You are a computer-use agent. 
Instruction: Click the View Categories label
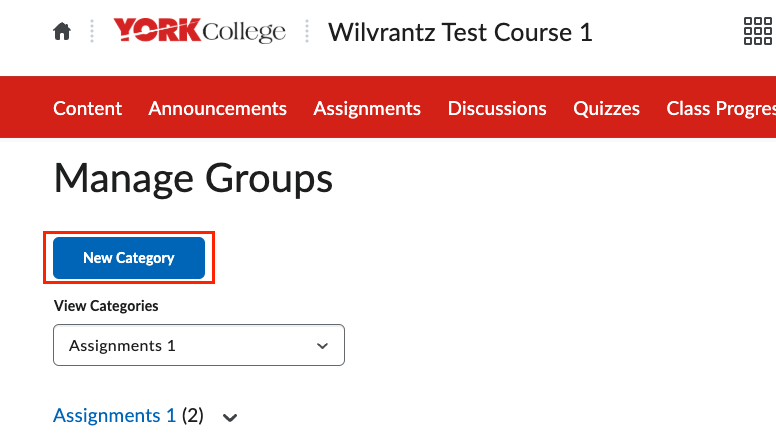pyautogui.click(x=106, y=306)
